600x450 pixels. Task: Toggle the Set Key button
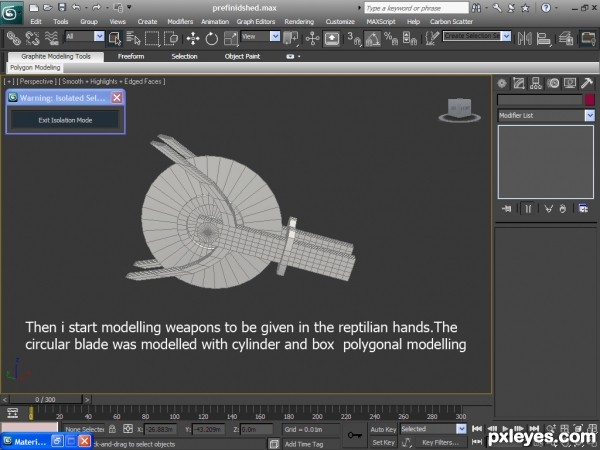click(x=383, y=442)
